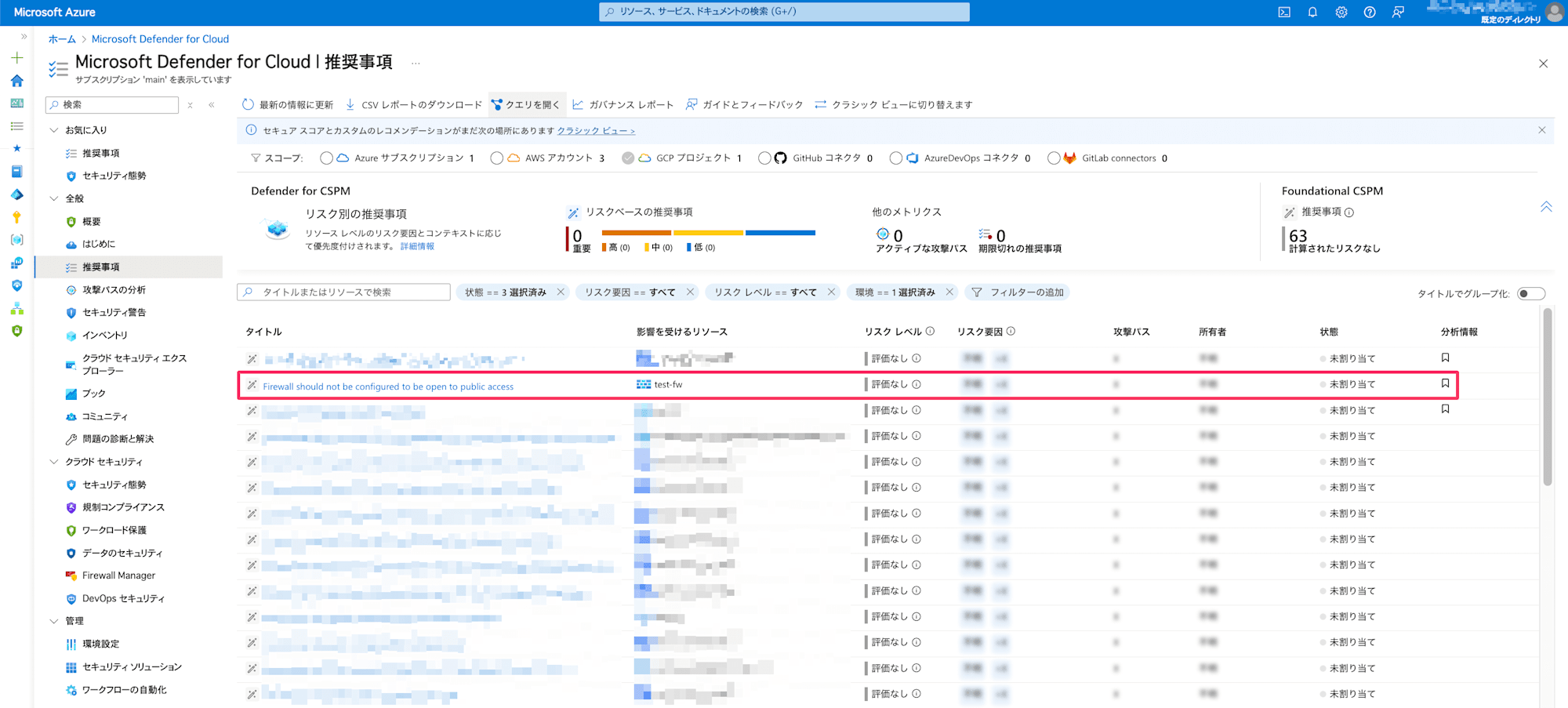Open セキュリティ警告 in sidebar
This screenshot has height=708, width=1568.
coord(114,312)
